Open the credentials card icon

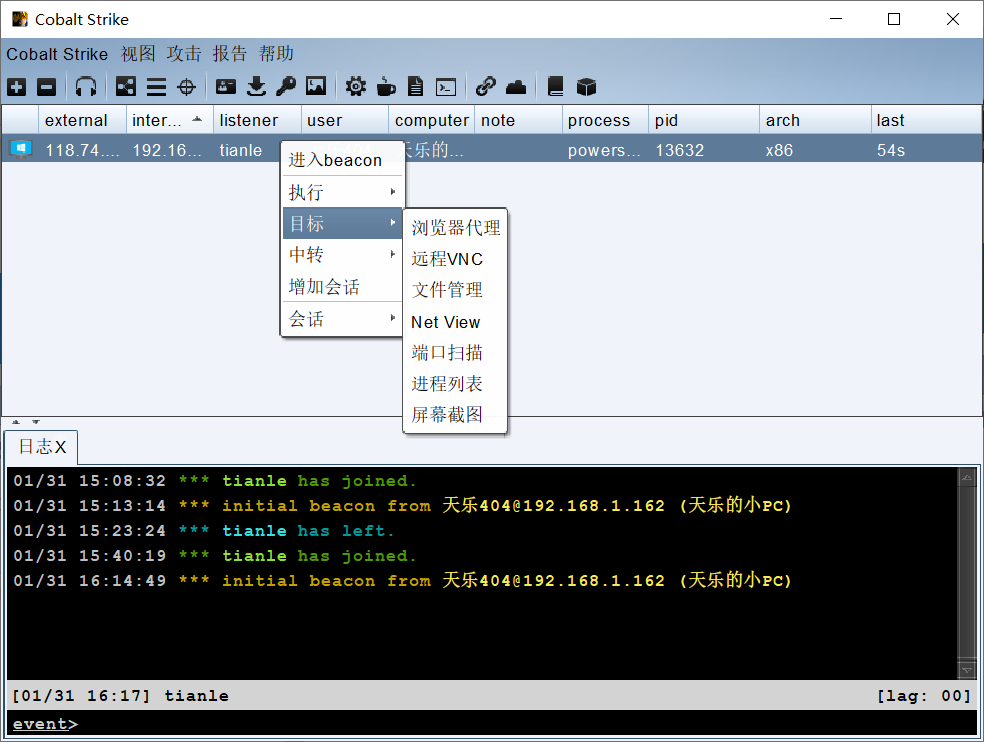226,87
